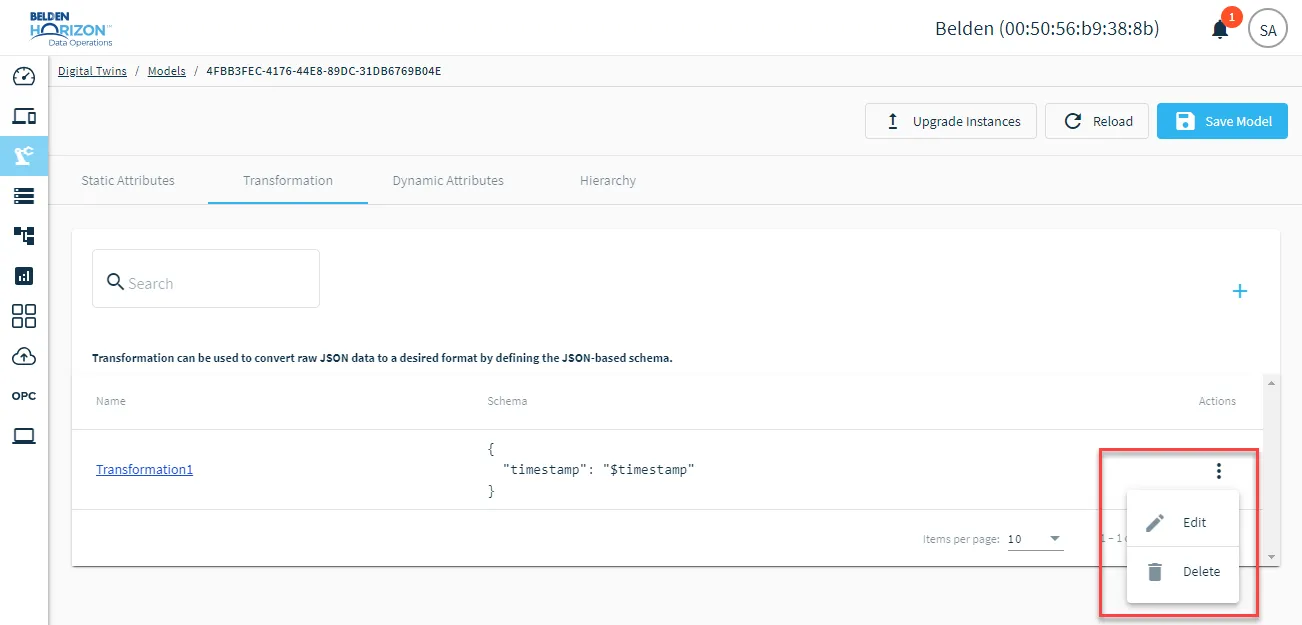Click the model ID 4FBB3FEC breadcrumb text
This screenshot has height=625, width=1302.
pos(324,71)
